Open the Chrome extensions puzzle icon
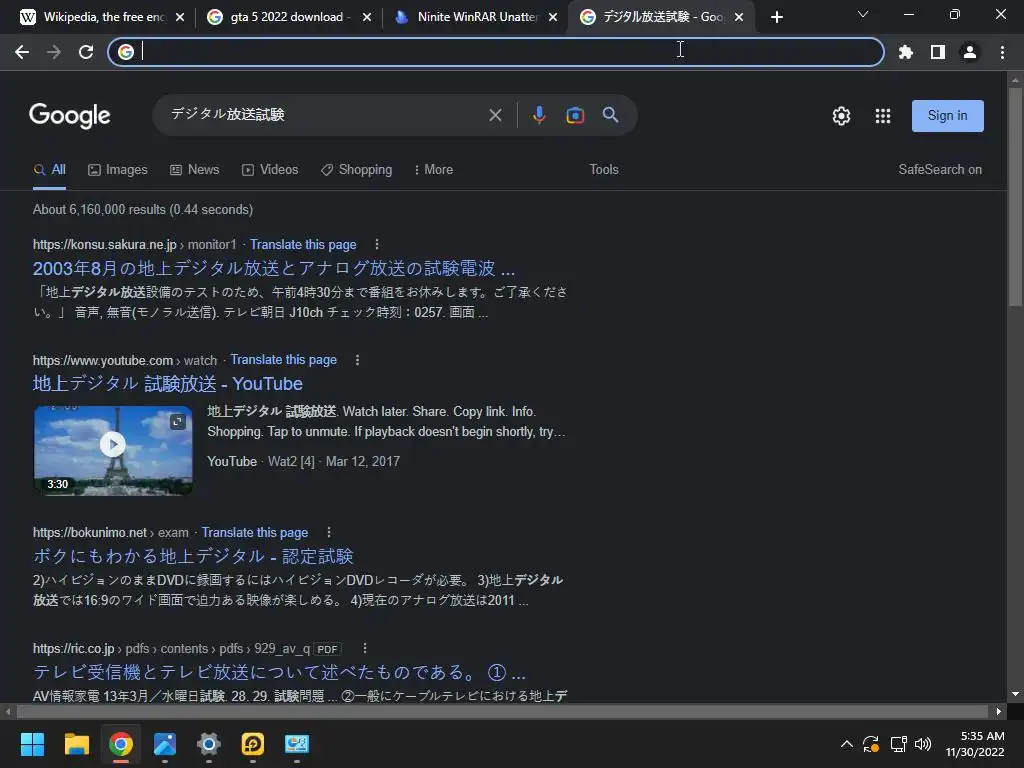The width and height of the screenshot is (1024, 768). (x=905, y=52)
